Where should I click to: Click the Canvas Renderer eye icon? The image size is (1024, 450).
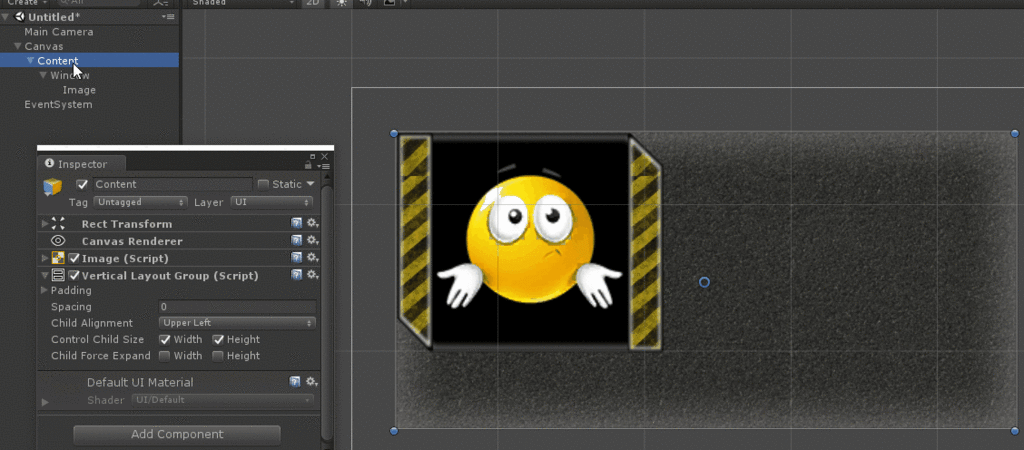[57, 241]
